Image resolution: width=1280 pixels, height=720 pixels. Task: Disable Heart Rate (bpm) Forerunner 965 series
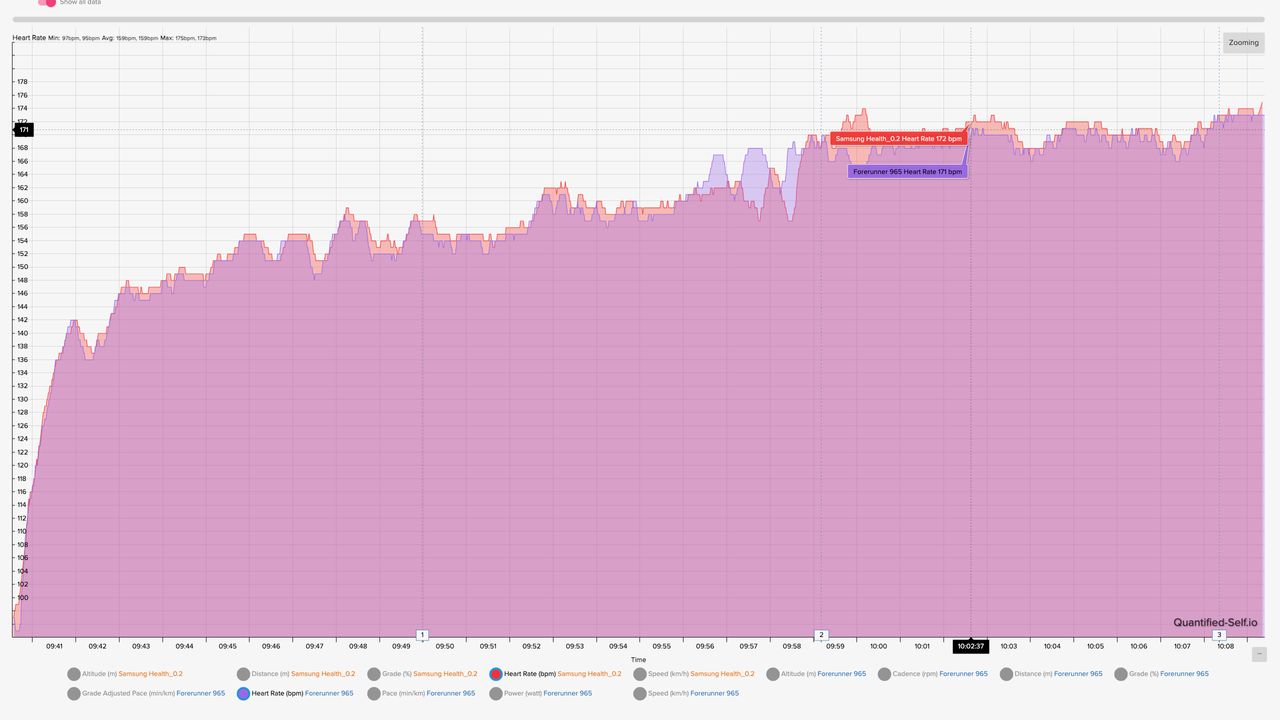(244, 693)
